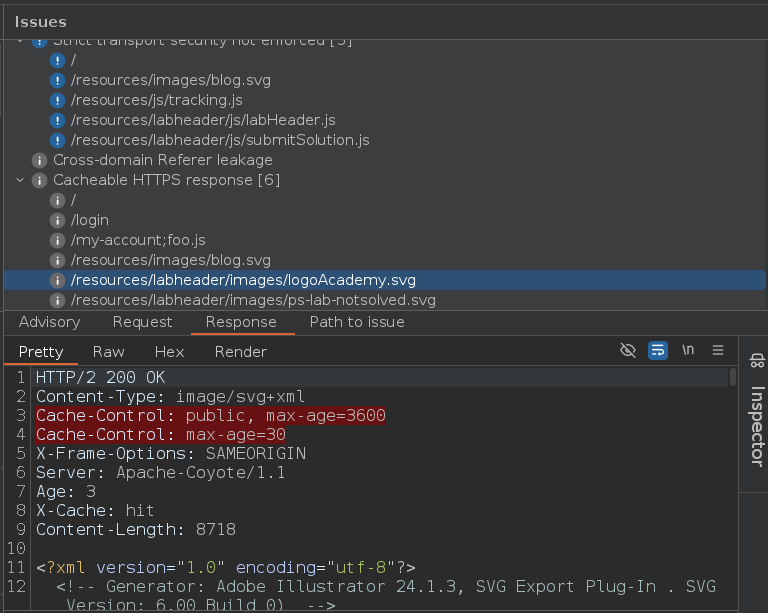This screenshot has height=613, width=768.
Task: Click info icon beside Cross-domain Referer leakage
Action: pyautogui.click(x=39, y=160)
